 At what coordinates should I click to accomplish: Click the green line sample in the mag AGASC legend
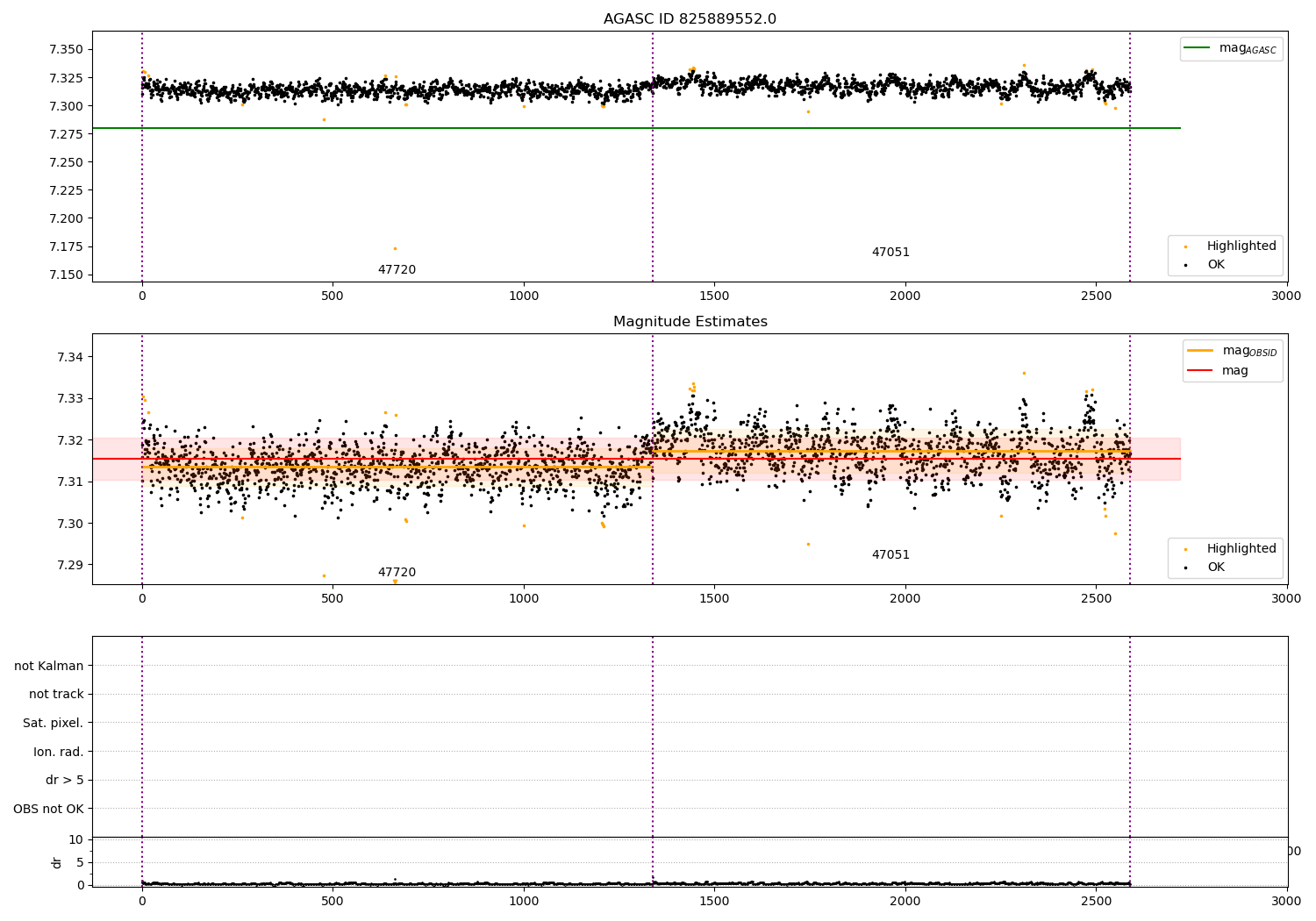click(1198, 48)
